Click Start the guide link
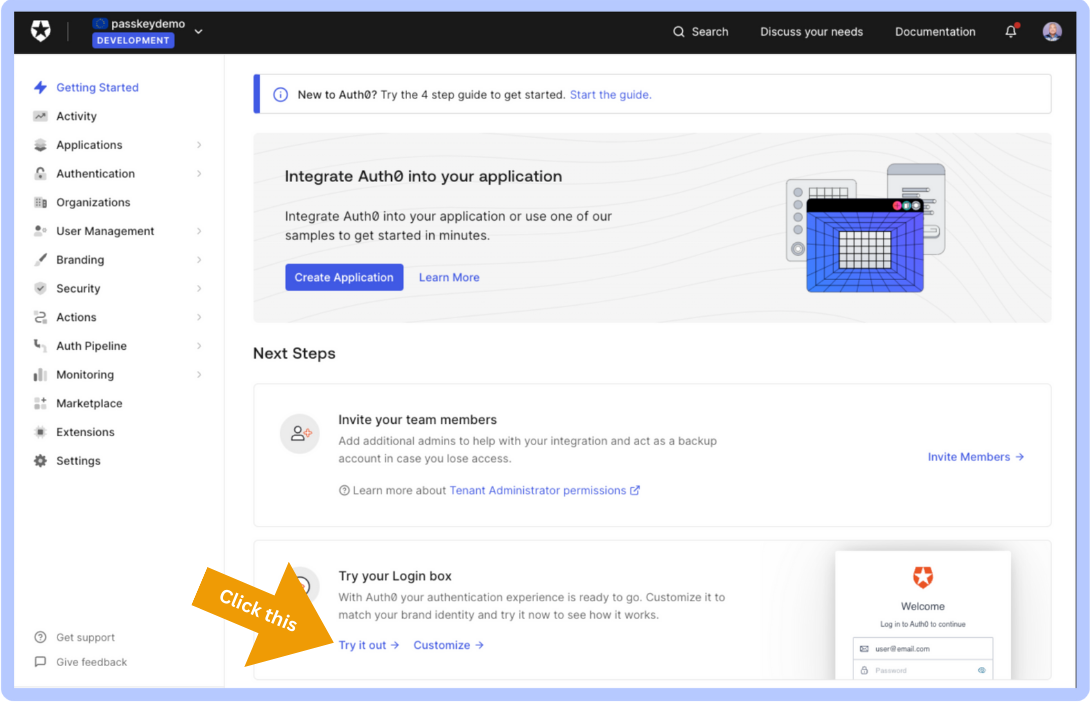The height and width of the screenshot is (703, 1090). (x=610, y=95)
